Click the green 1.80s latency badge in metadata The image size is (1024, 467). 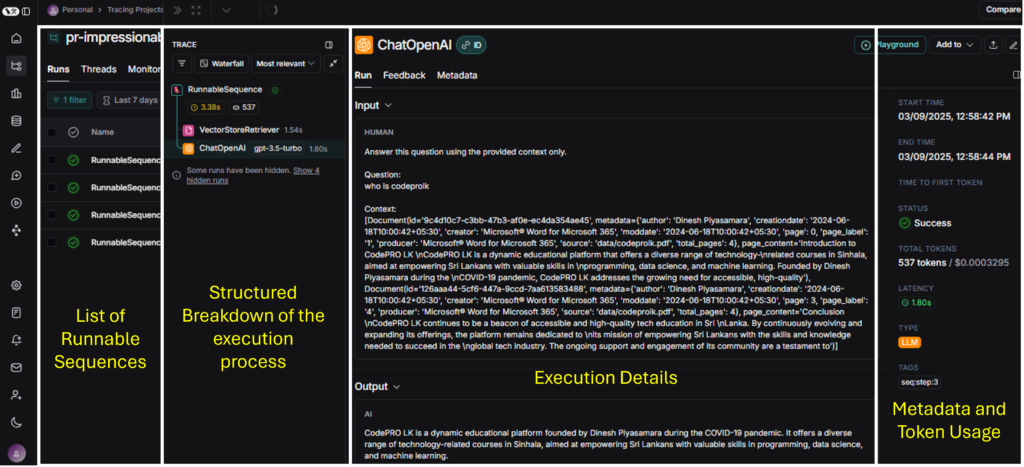click(x=916, y=302)
